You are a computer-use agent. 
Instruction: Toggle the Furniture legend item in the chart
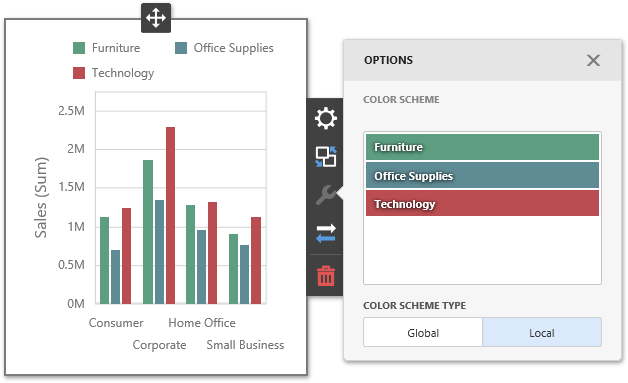tap(107, 48)
